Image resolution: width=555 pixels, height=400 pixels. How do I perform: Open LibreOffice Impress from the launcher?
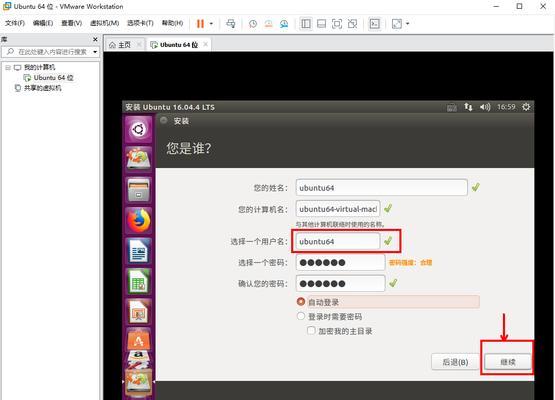coord(138,312)
